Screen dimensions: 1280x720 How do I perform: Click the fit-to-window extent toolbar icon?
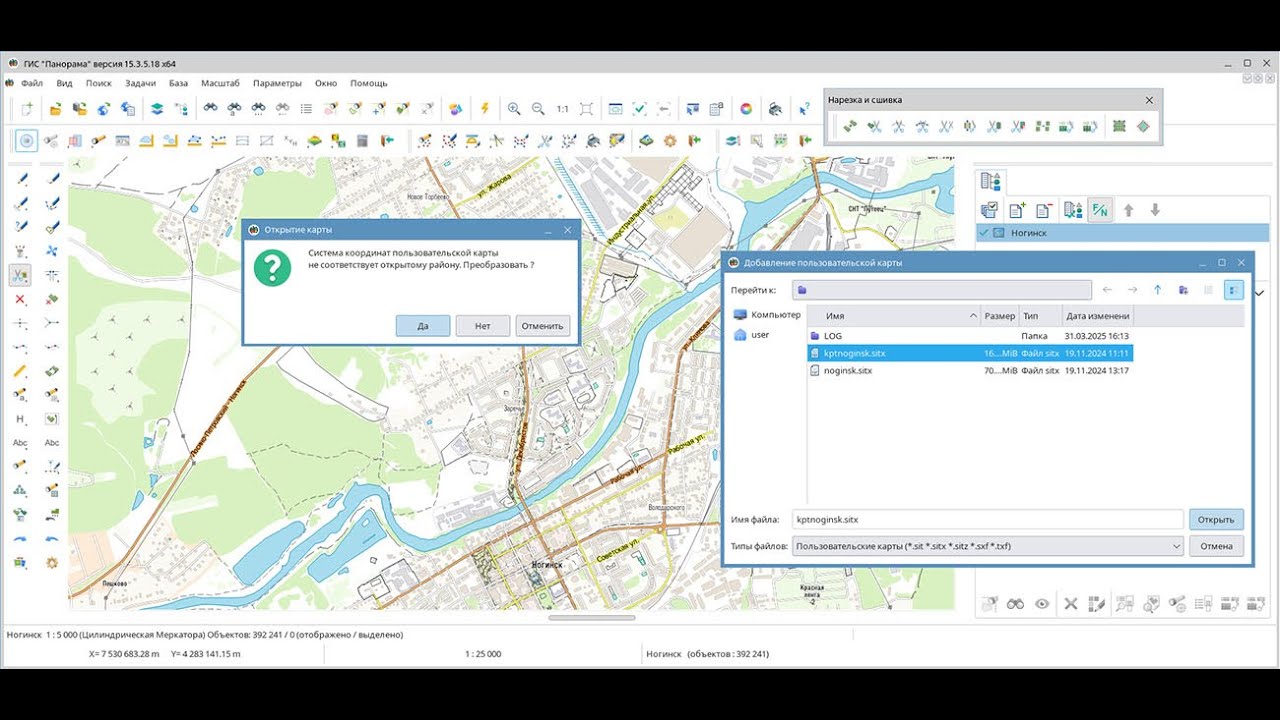[587, 109]
